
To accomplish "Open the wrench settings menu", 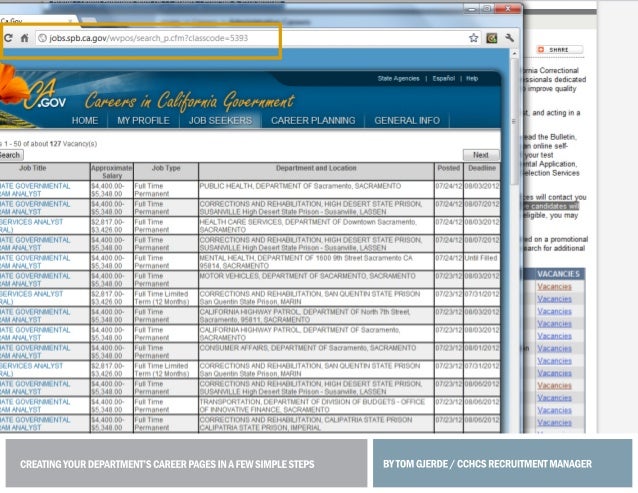I will point(509,38).
